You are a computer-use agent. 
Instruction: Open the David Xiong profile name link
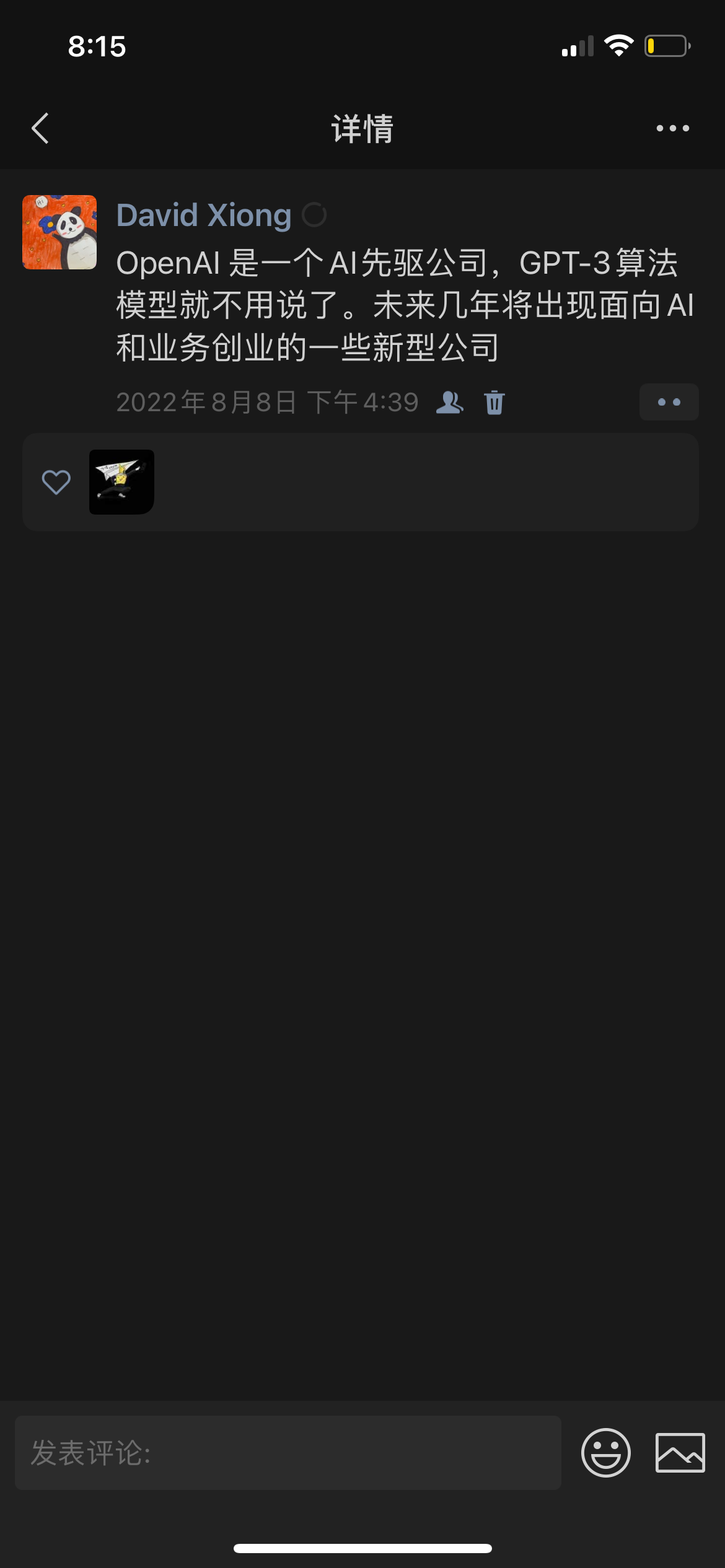coord(204,216)
